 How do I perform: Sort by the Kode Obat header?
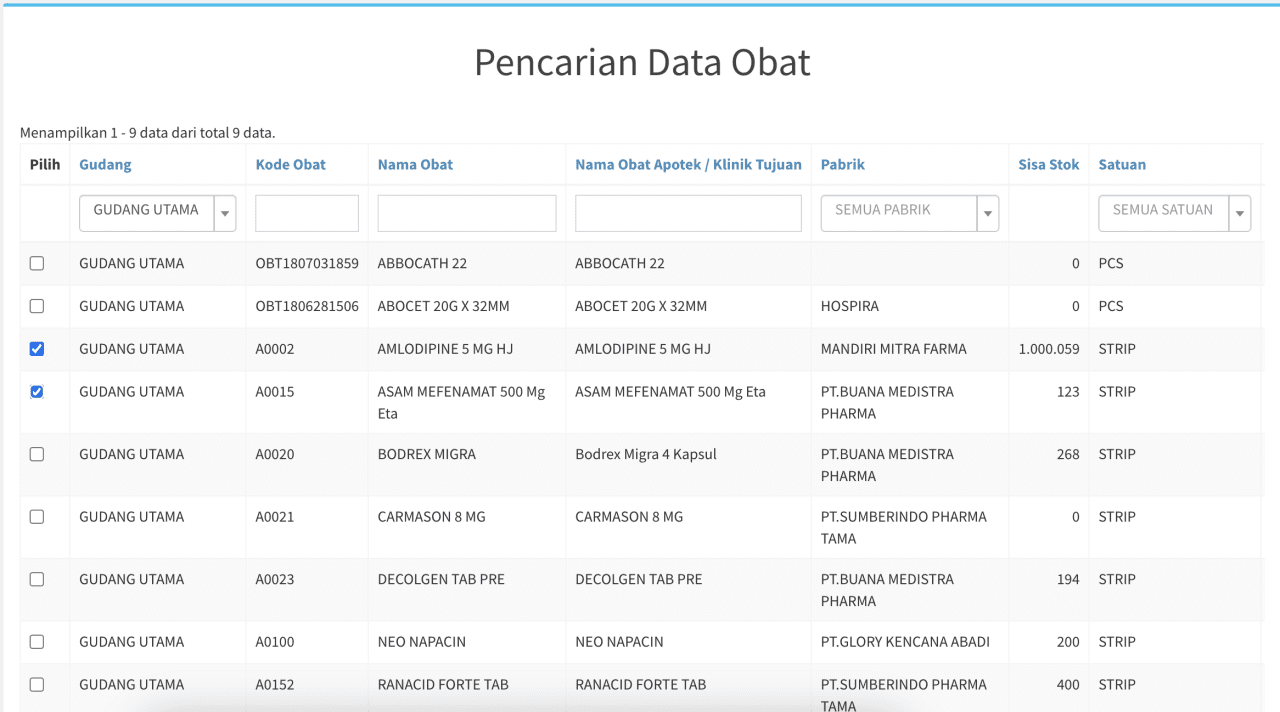(x=291, y=165)
